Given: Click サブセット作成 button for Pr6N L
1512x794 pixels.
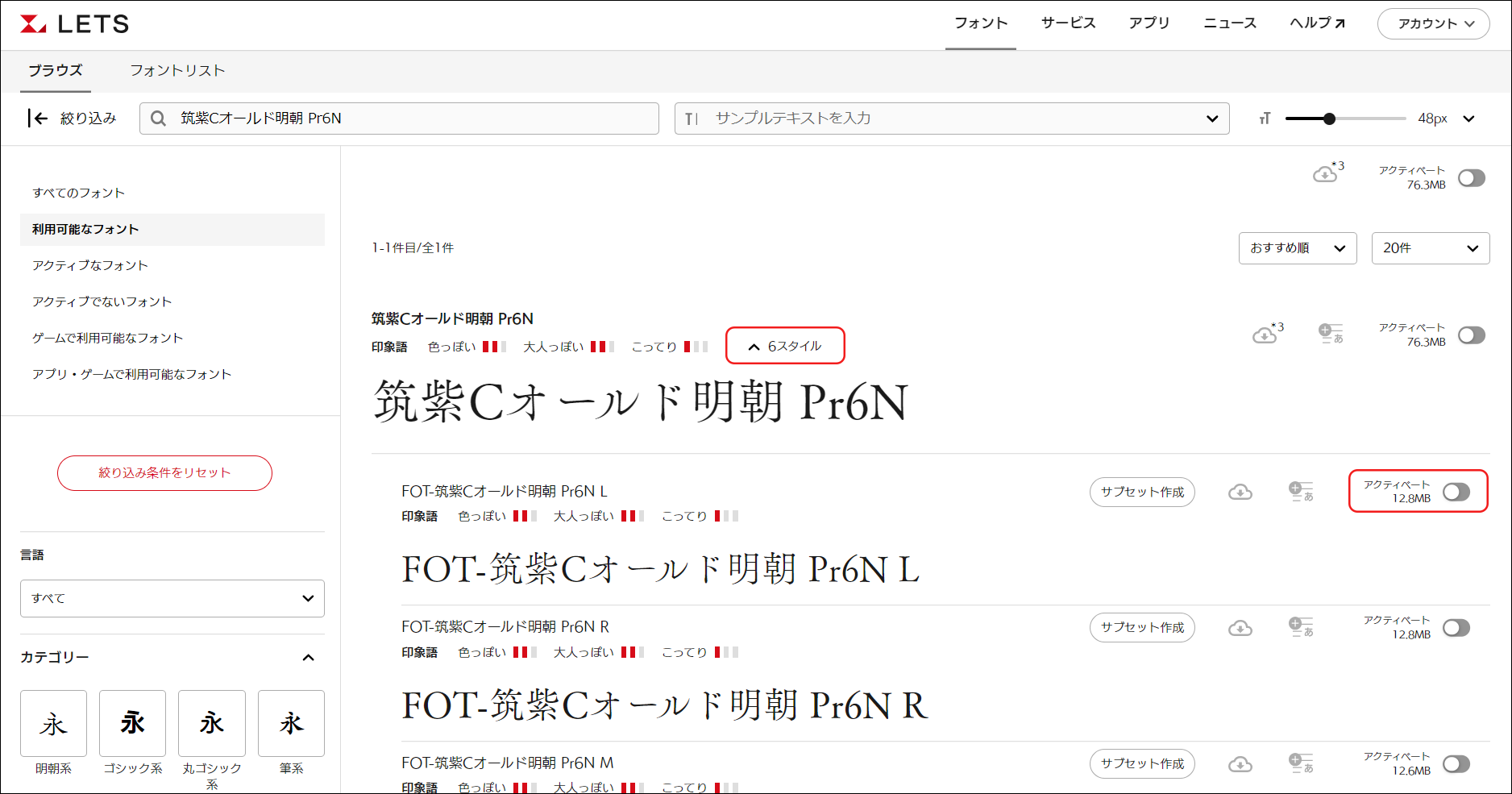Looking at the screenshot, I should click(1142, 492).
